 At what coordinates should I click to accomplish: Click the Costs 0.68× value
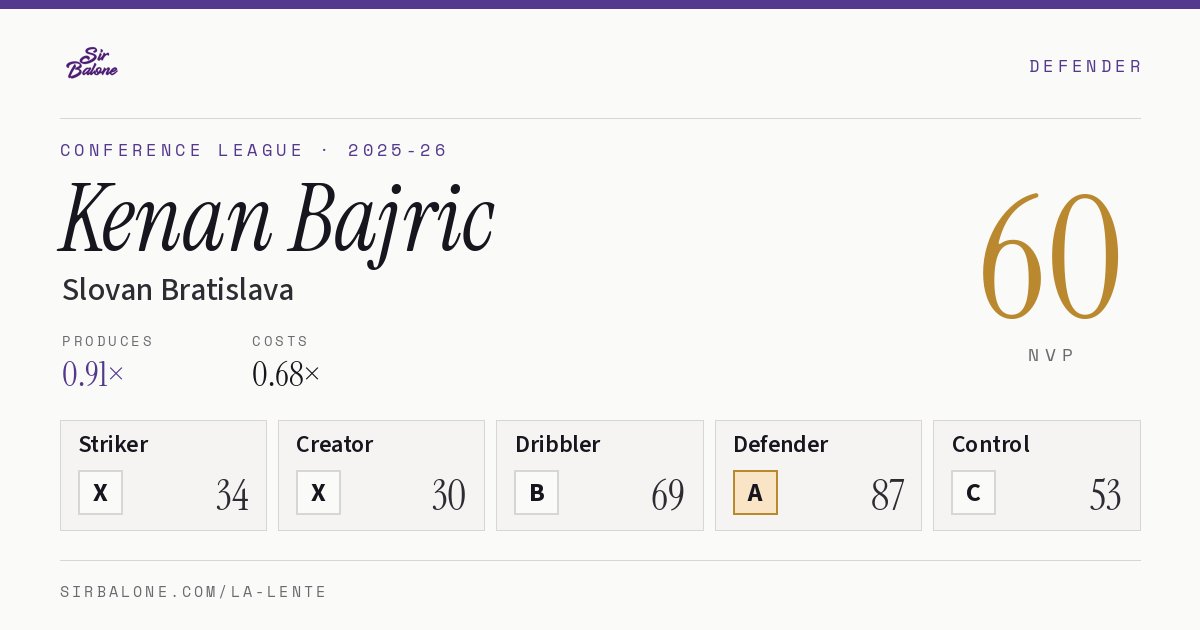coord(286,374)
